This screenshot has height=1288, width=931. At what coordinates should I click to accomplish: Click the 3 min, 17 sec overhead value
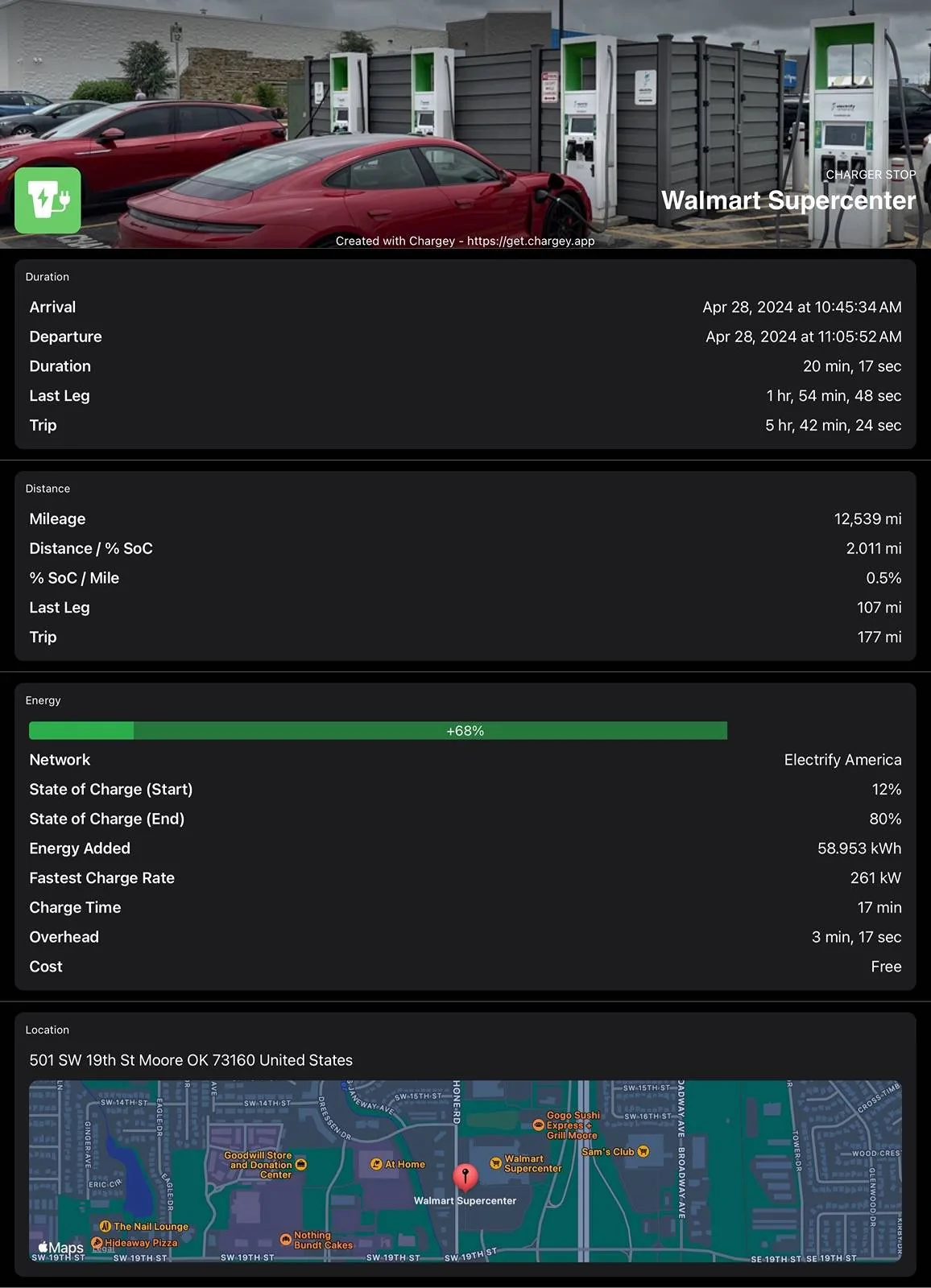click(x=857, y=937)
